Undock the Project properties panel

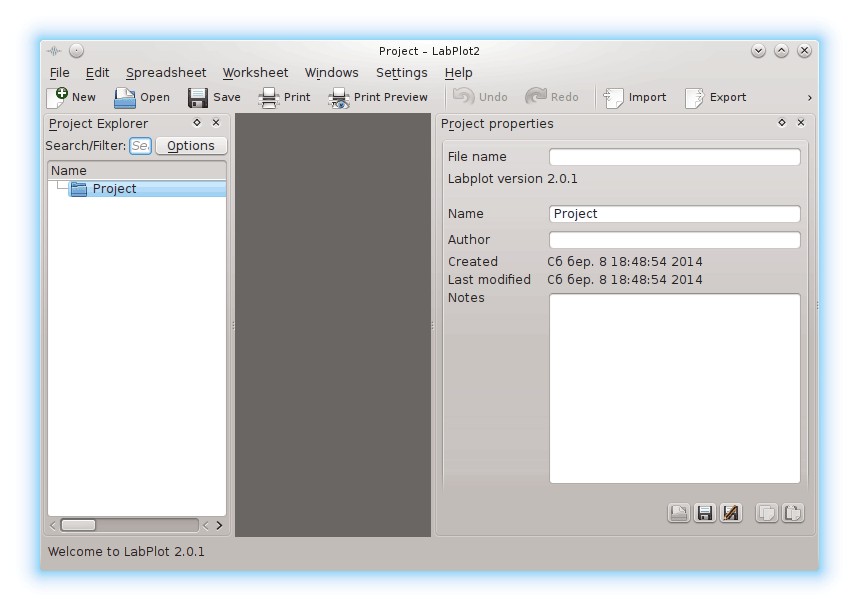click(782, 123)
